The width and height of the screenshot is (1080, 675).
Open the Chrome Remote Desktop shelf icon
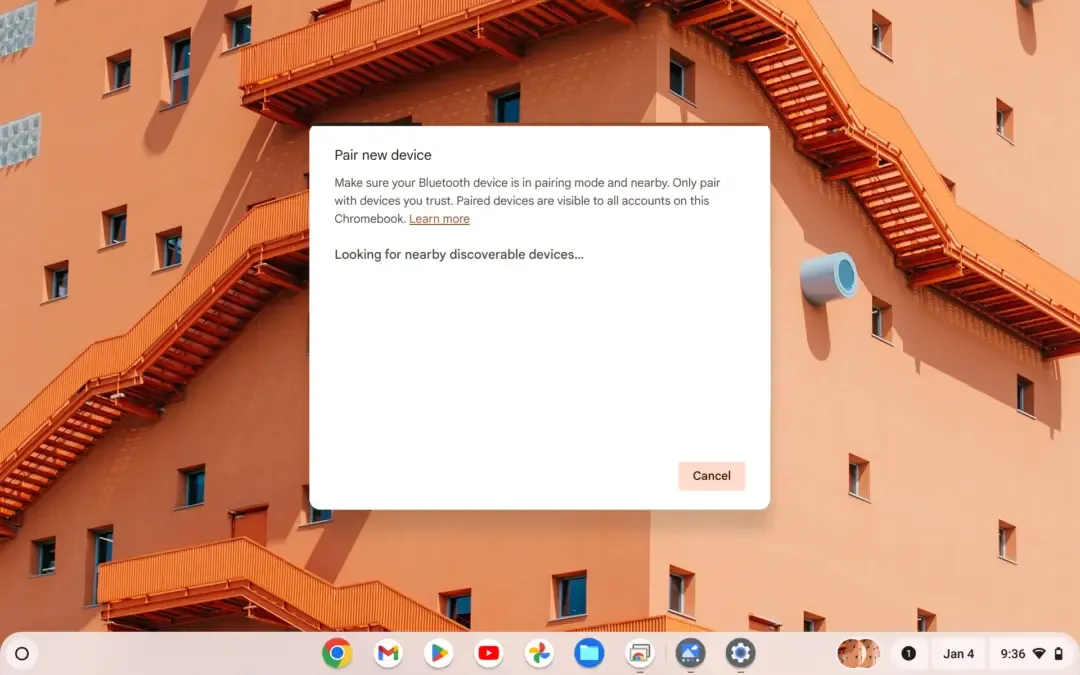pyautogui.click(x=640, y=653)
